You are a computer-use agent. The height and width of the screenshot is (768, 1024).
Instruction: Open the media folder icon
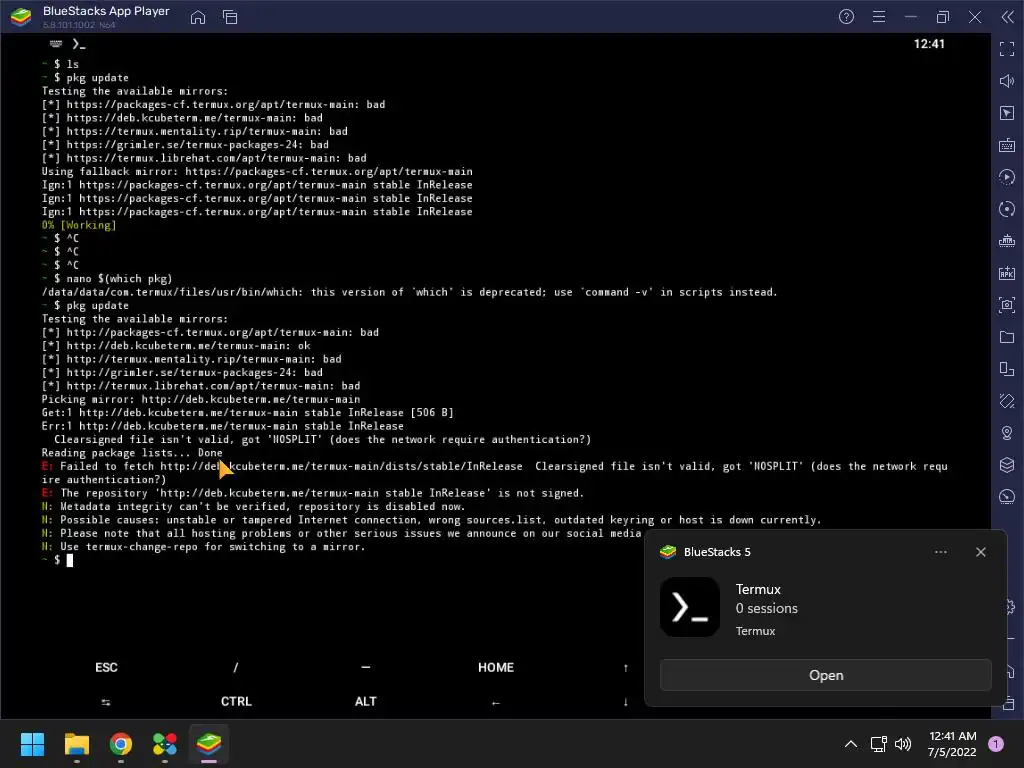tap(1007, 337)
